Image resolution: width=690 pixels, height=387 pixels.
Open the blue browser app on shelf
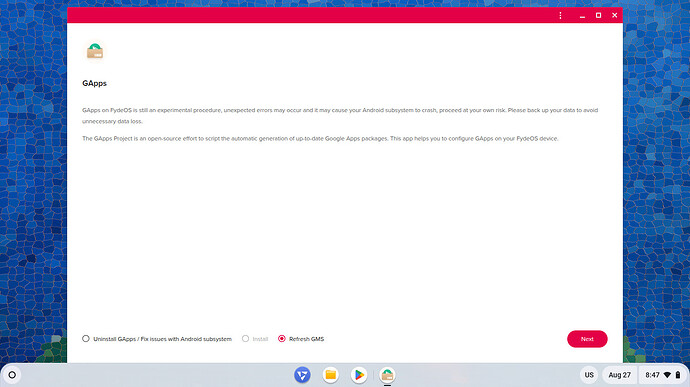click(x=302, y=375)
